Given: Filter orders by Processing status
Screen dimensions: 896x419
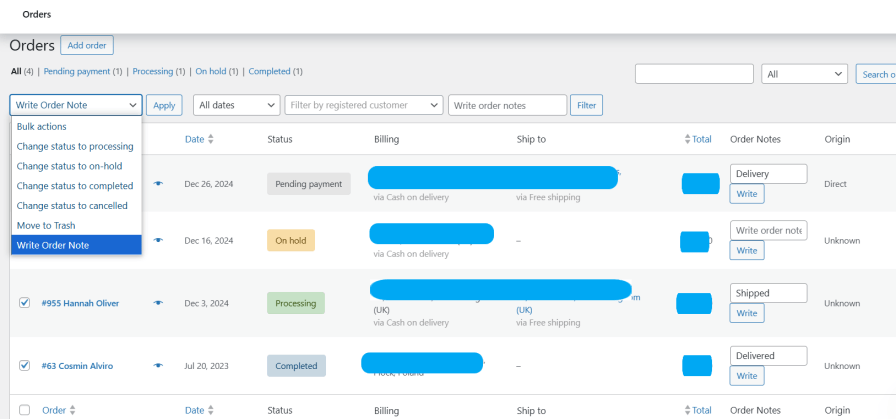Looking at the screenshot, I should pyautogui.click(x=153, y=71).
